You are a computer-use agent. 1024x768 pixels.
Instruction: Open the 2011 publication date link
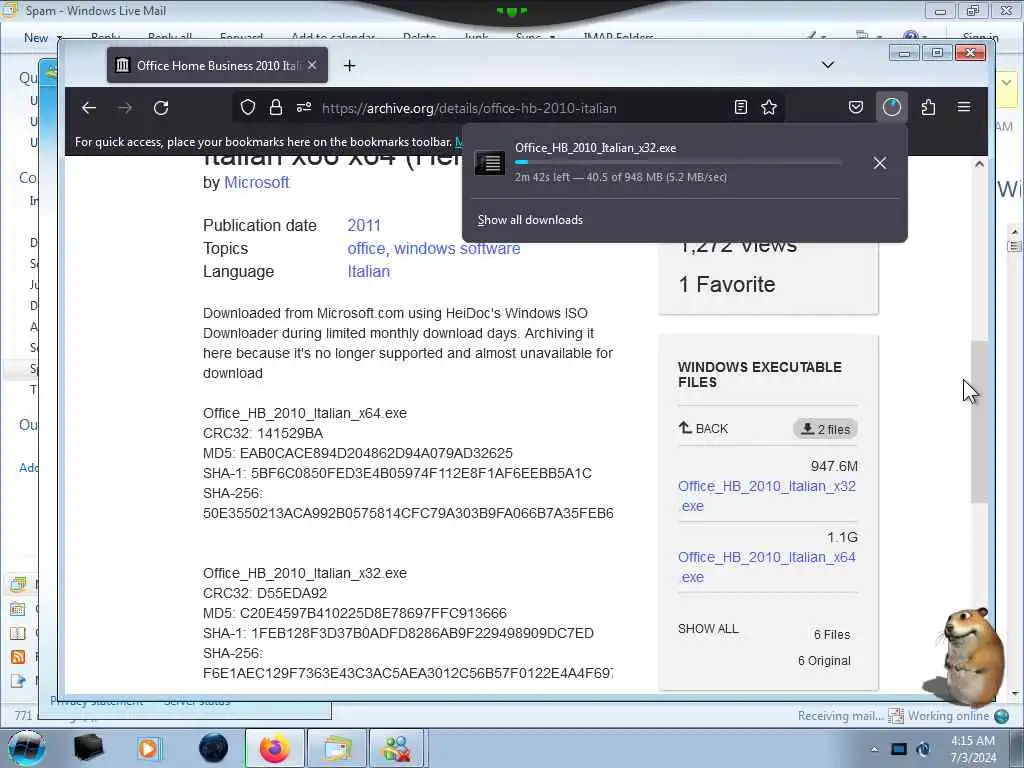click(364, 225)
